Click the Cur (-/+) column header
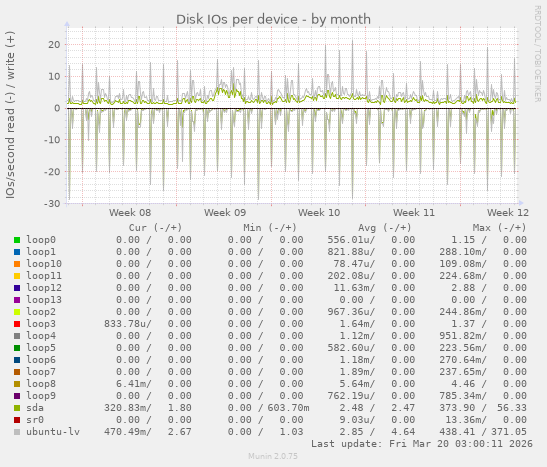Viewport: 547px width, 467px height. point(156,228)
